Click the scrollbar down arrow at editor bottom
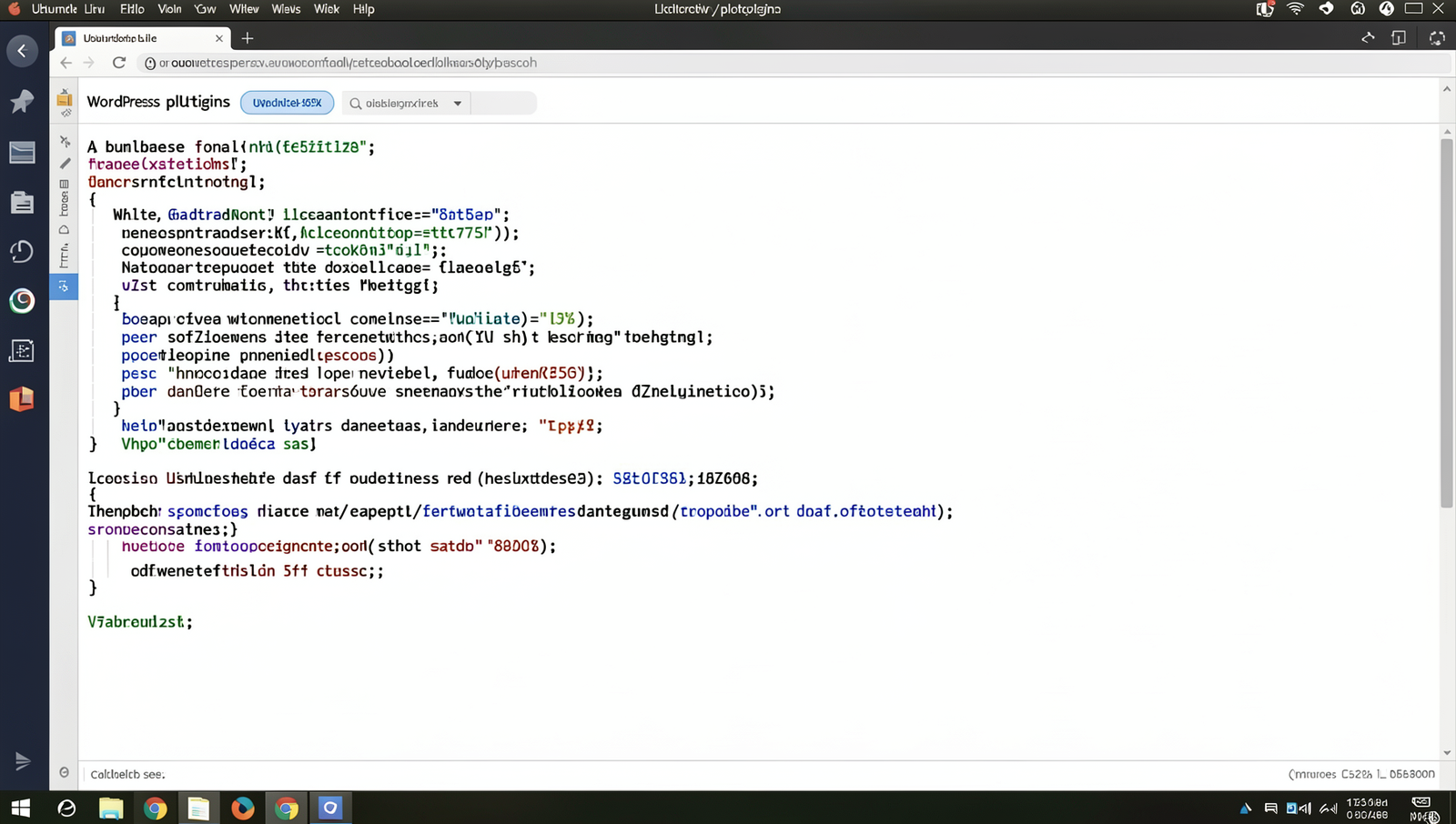Screen dimensions: 1456x824 pyautogui.click(x=1447, y=752)
